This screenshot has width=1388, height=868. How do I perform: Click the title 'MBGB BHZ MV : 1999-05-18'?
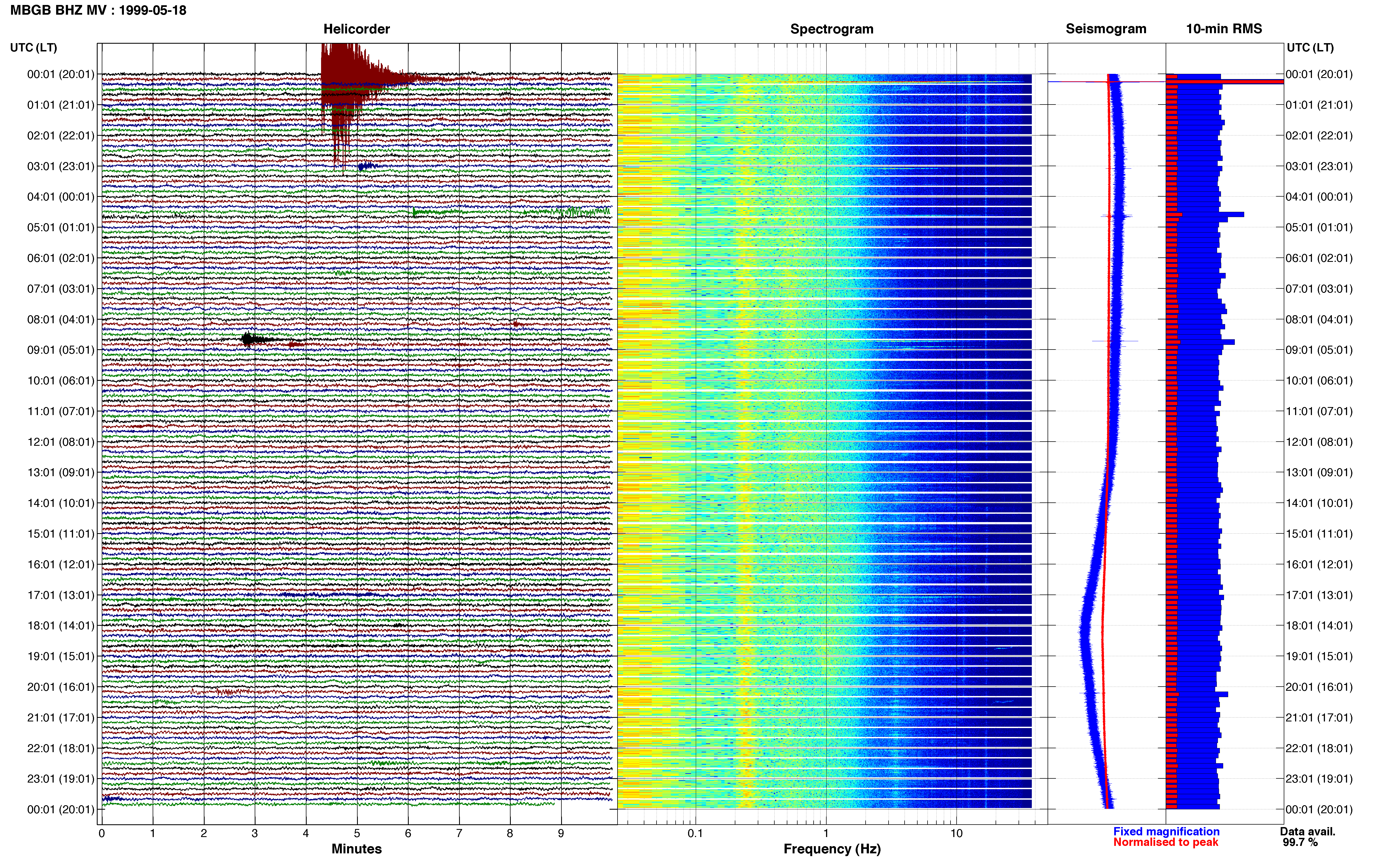click(x=98, y=10)
